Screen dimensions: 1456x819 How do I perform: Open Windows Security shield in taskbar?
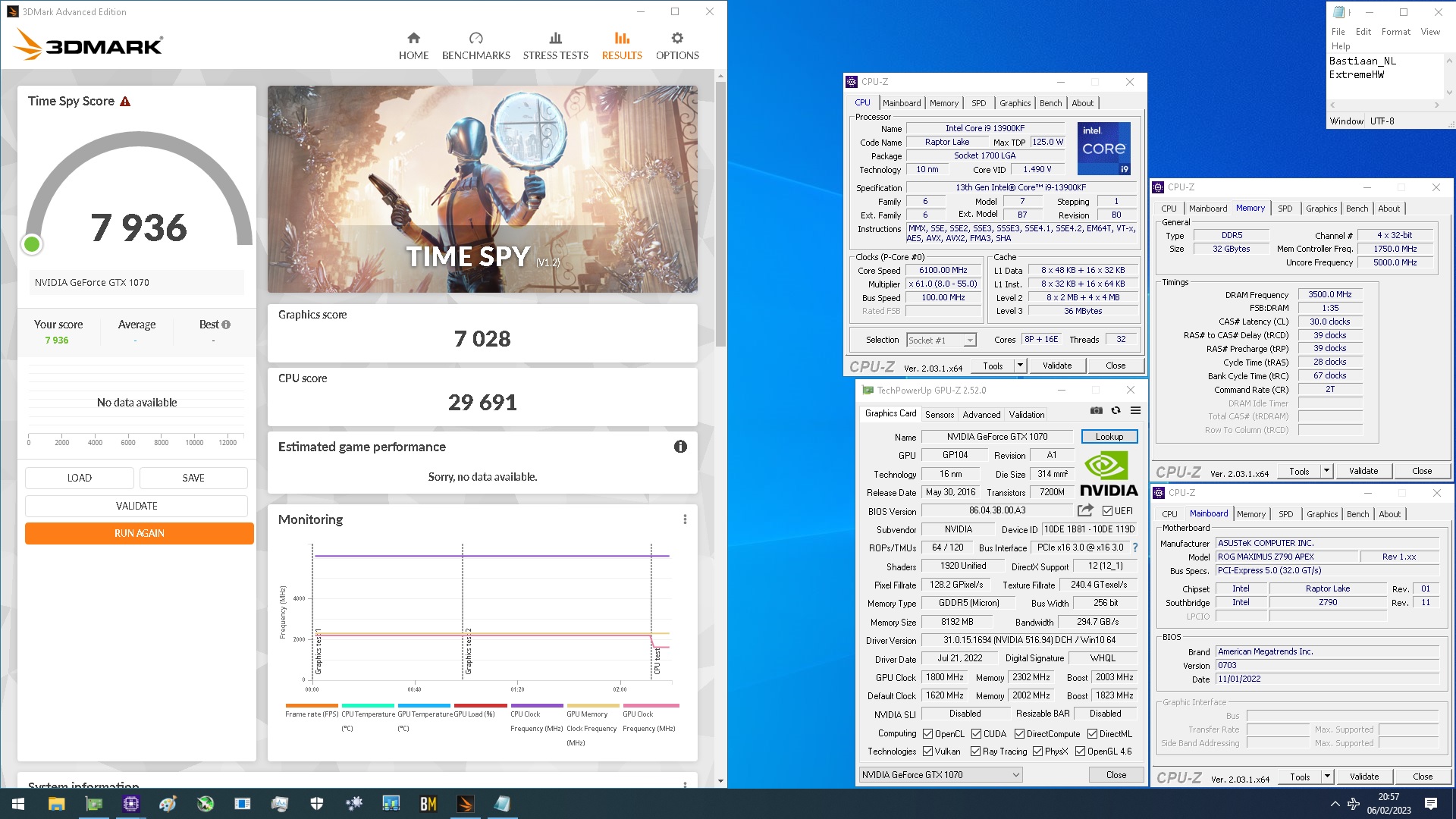[x=317, y=804]
